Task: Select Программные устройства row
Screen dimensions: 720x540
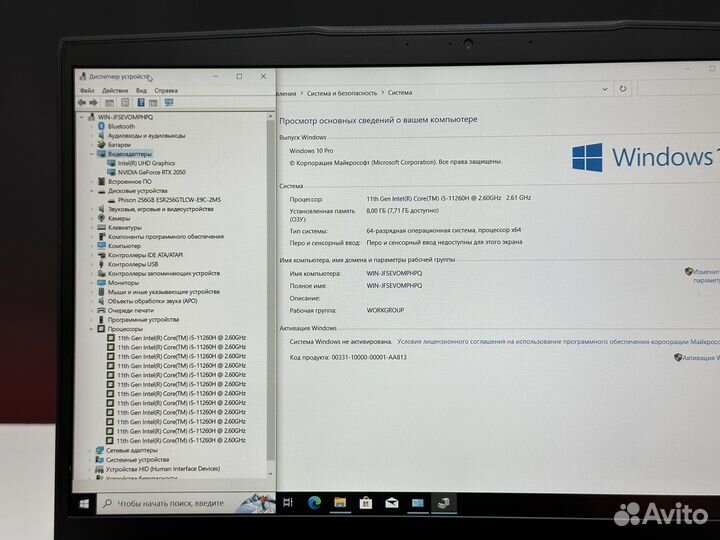Action: pos(143,320)
